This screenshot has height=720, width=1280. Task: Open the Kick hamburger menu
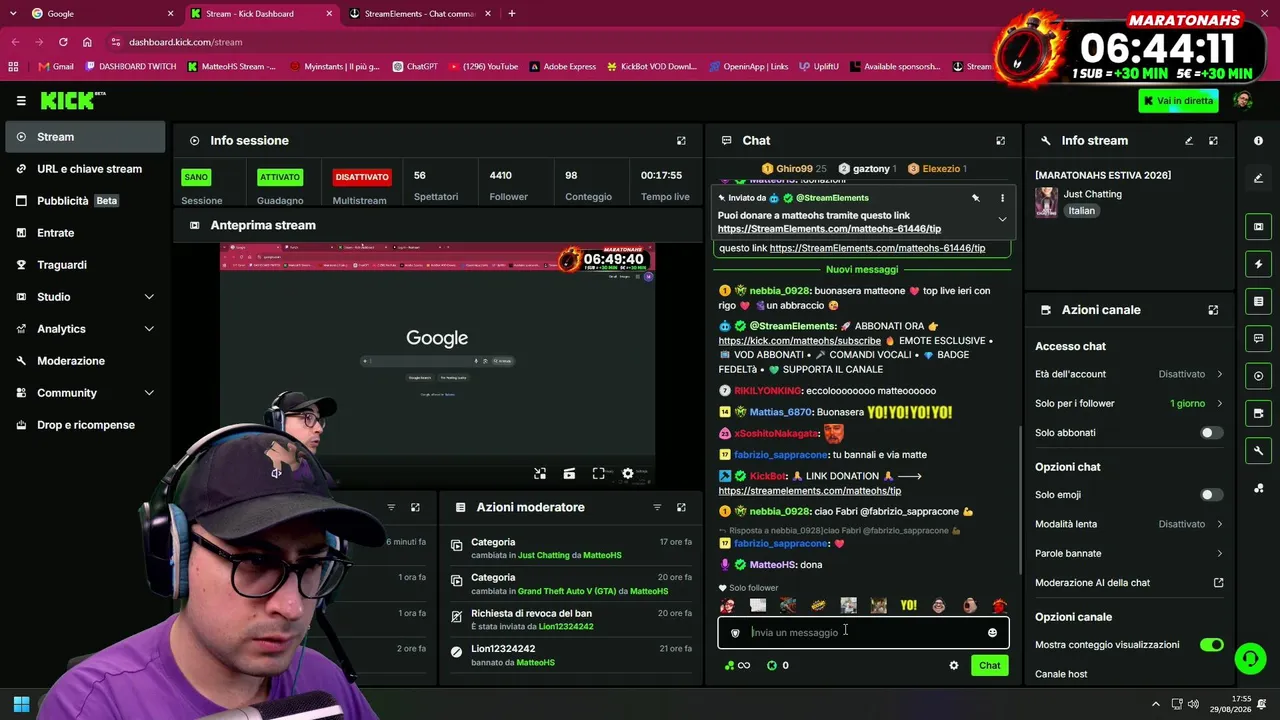[x=21, y=101]
